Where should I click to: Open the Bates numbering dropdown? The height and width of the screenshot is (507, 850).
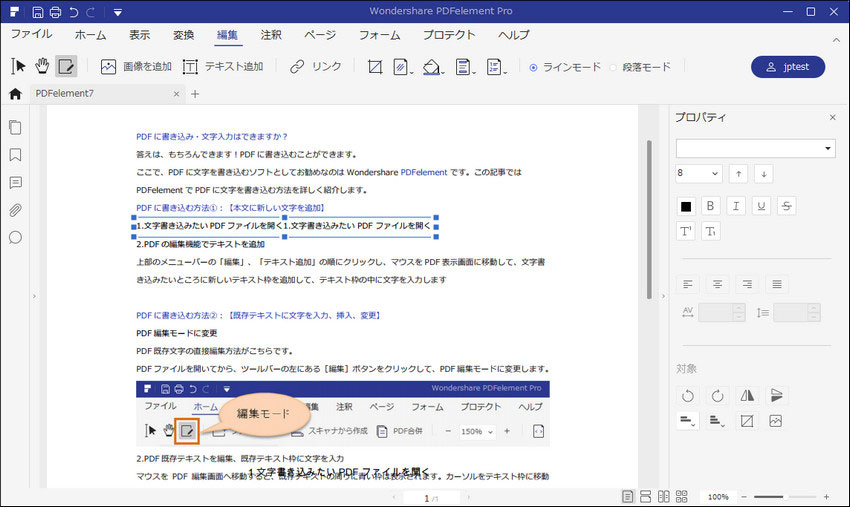tap(496, 67)
